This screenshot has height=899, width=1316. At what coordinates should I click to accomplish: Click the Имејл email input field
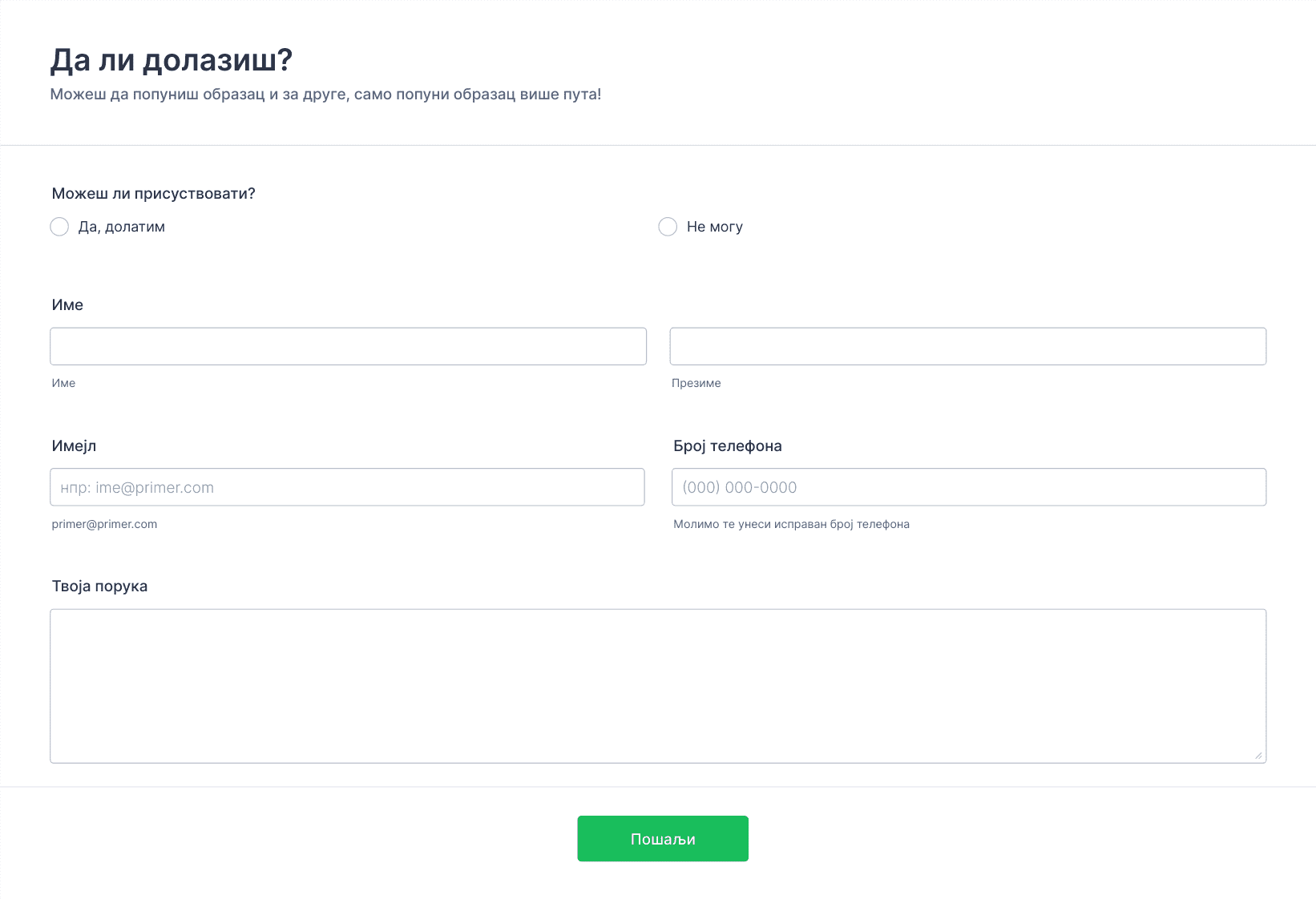tap(347, 487)
